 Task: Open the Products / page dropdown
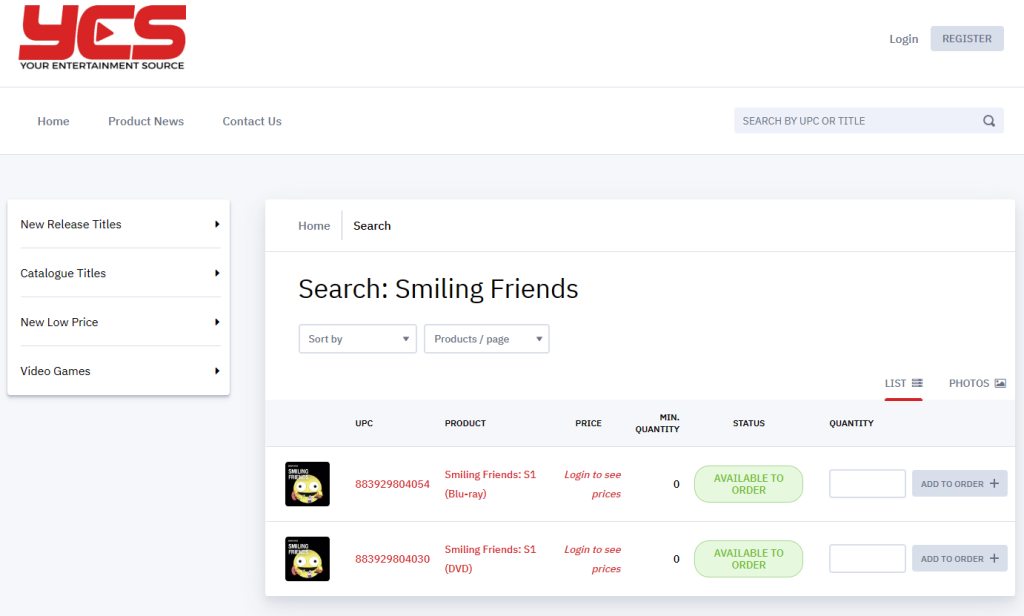(x=487, y=339)
